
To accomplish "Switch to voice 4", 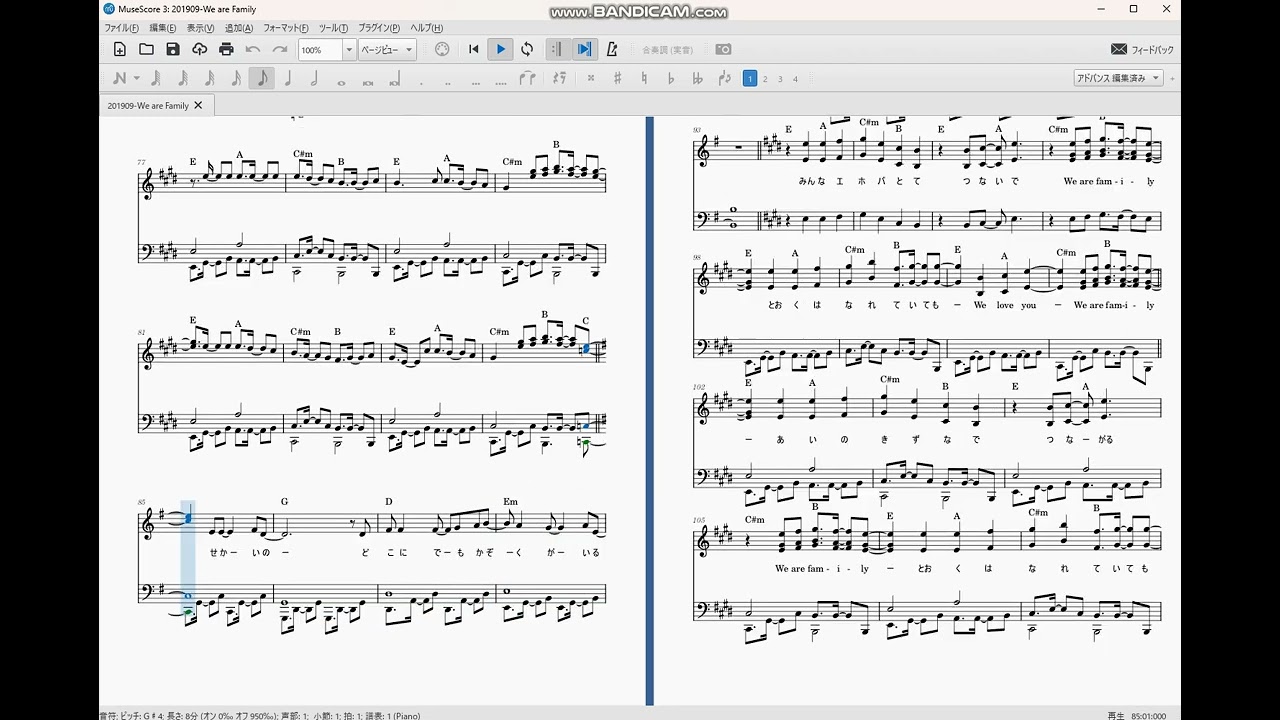I will point(796,78).
